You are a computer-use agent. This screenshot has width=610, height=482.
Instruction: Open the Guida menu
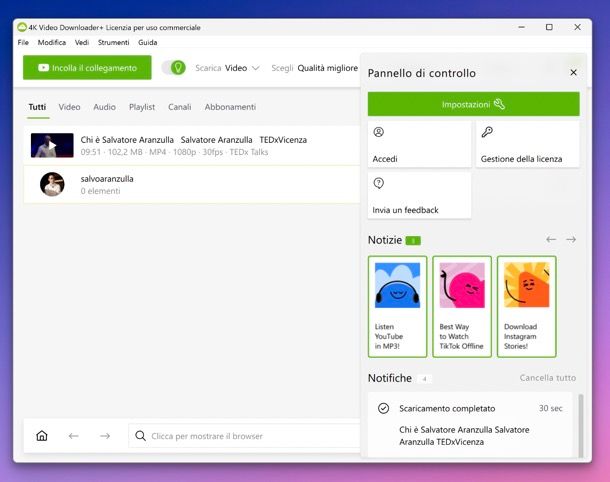147,42
